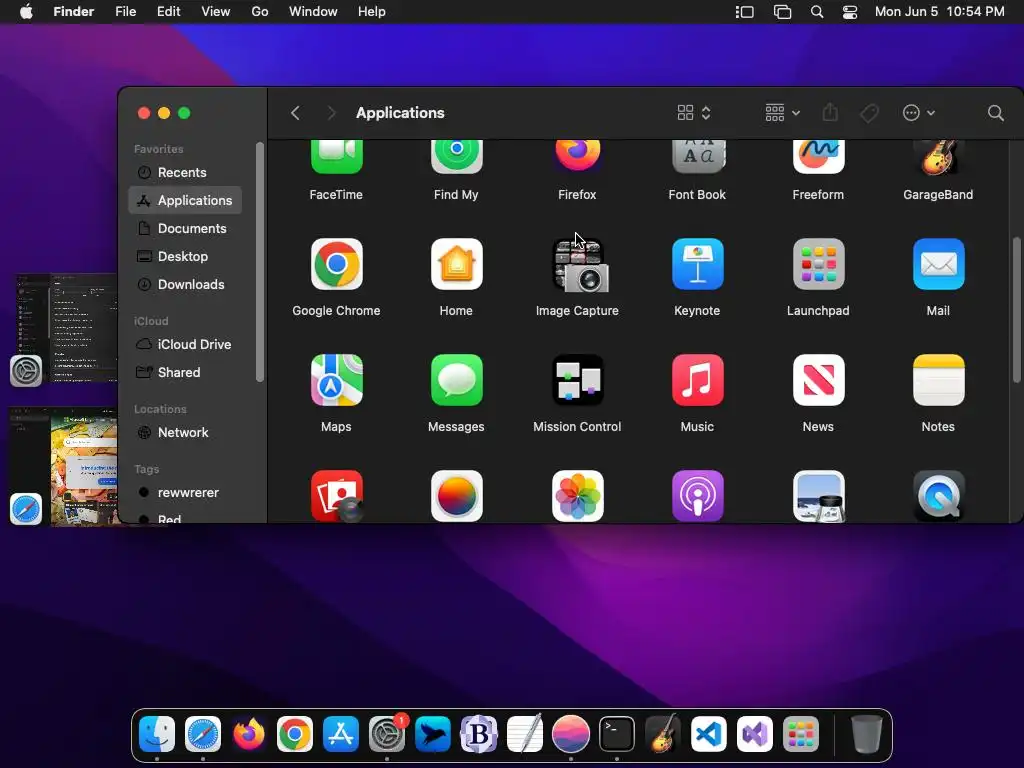Select the GarageBand app in Applications window
Viewport: 1024px width, 768px height.
[x=938, y=157]
